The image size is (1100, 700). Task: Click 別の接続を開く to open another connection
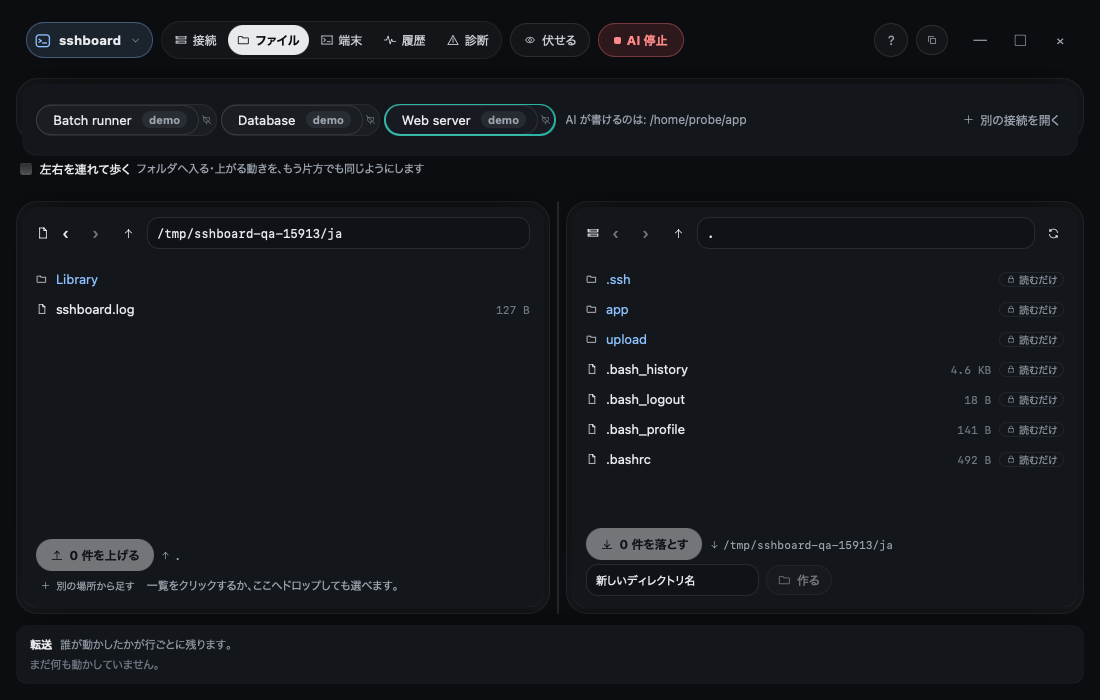tap(1011, 120)
